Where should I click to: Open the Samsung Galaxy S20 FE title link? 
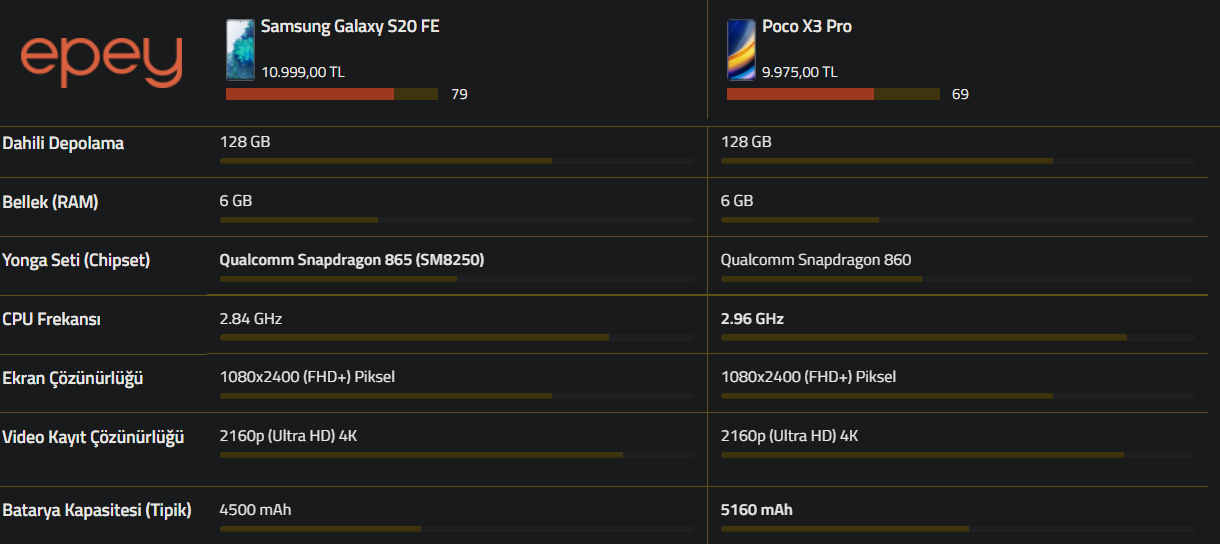tap(350, 27)
